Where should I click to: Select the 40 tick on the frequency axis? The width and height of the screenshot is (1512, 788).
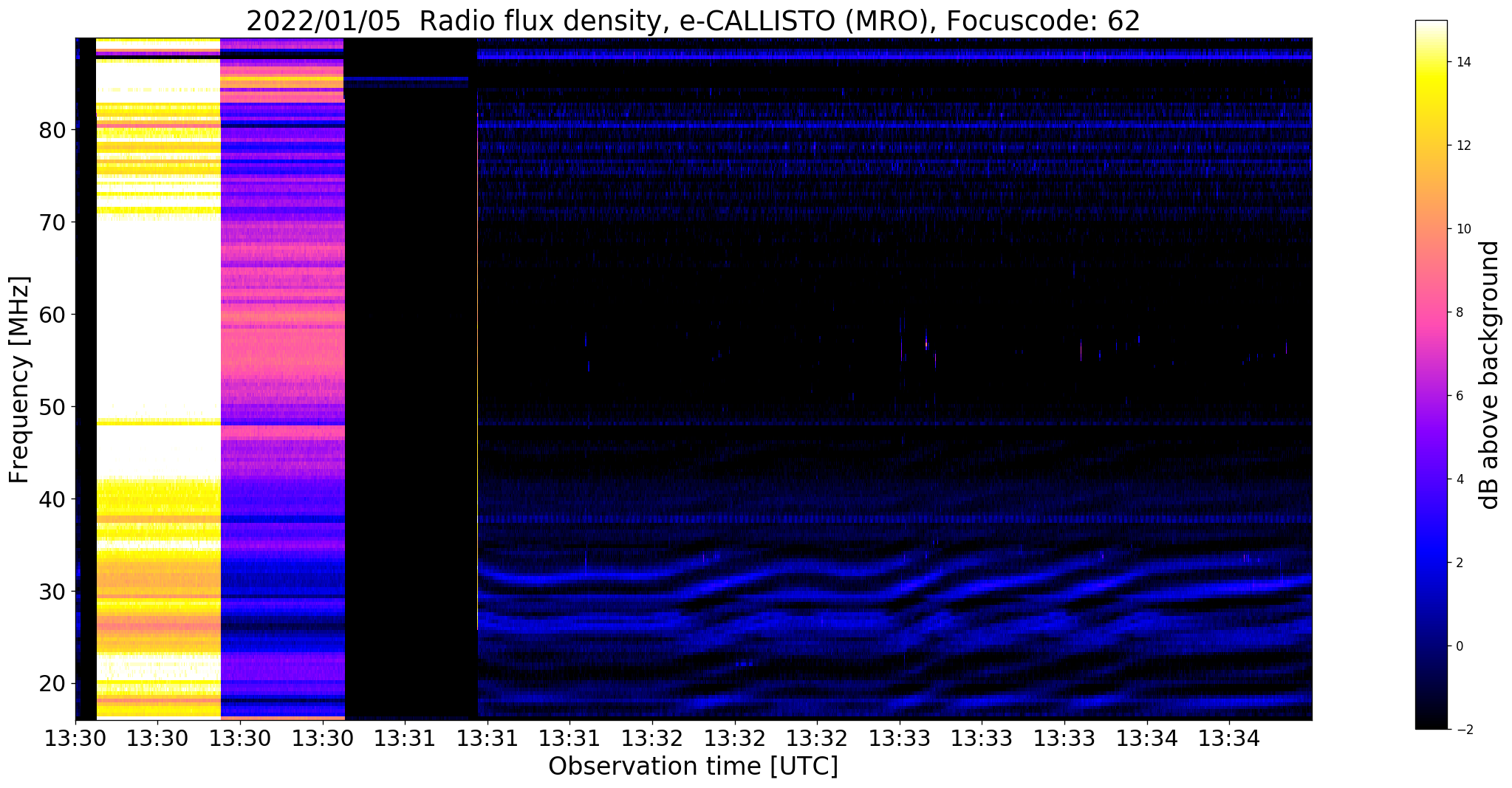[52, 500]
